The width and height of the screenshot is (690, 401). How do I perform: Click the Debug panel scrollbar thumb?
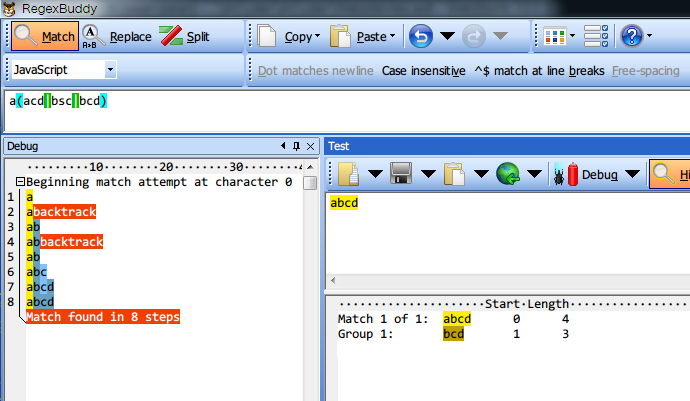click(310, 183)
